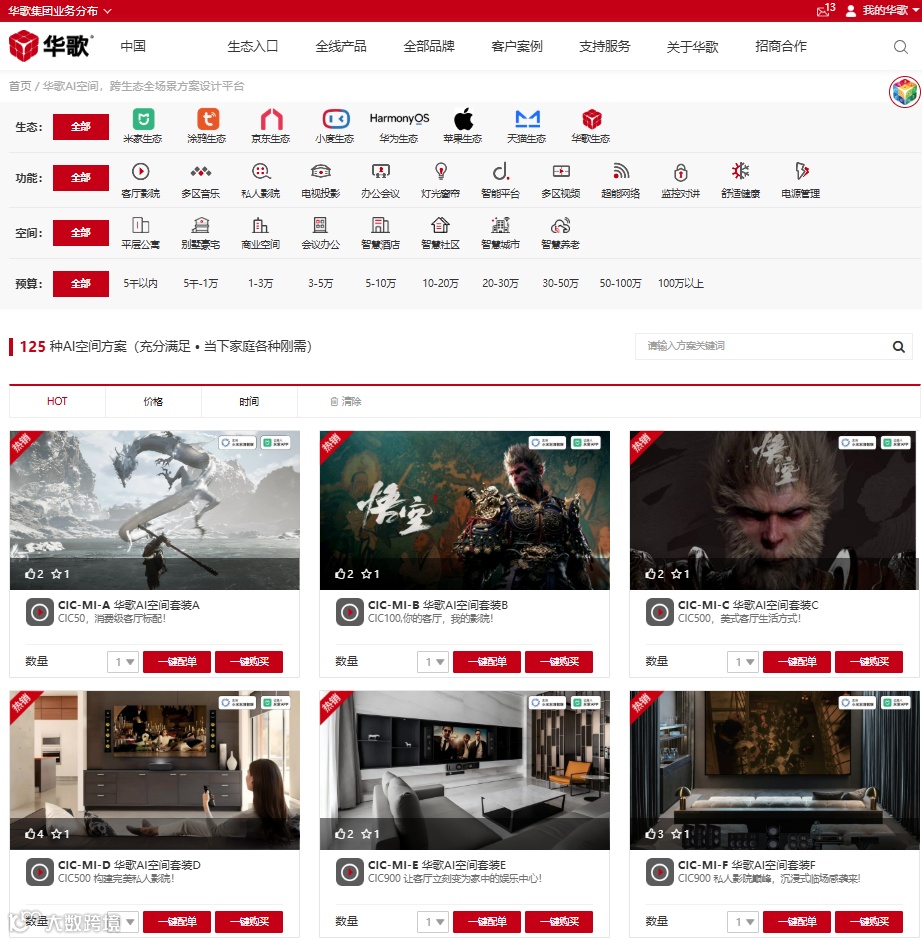922x940 pixels.
Task: Switch to the HOT sort tab
Action: click(57, 401)
